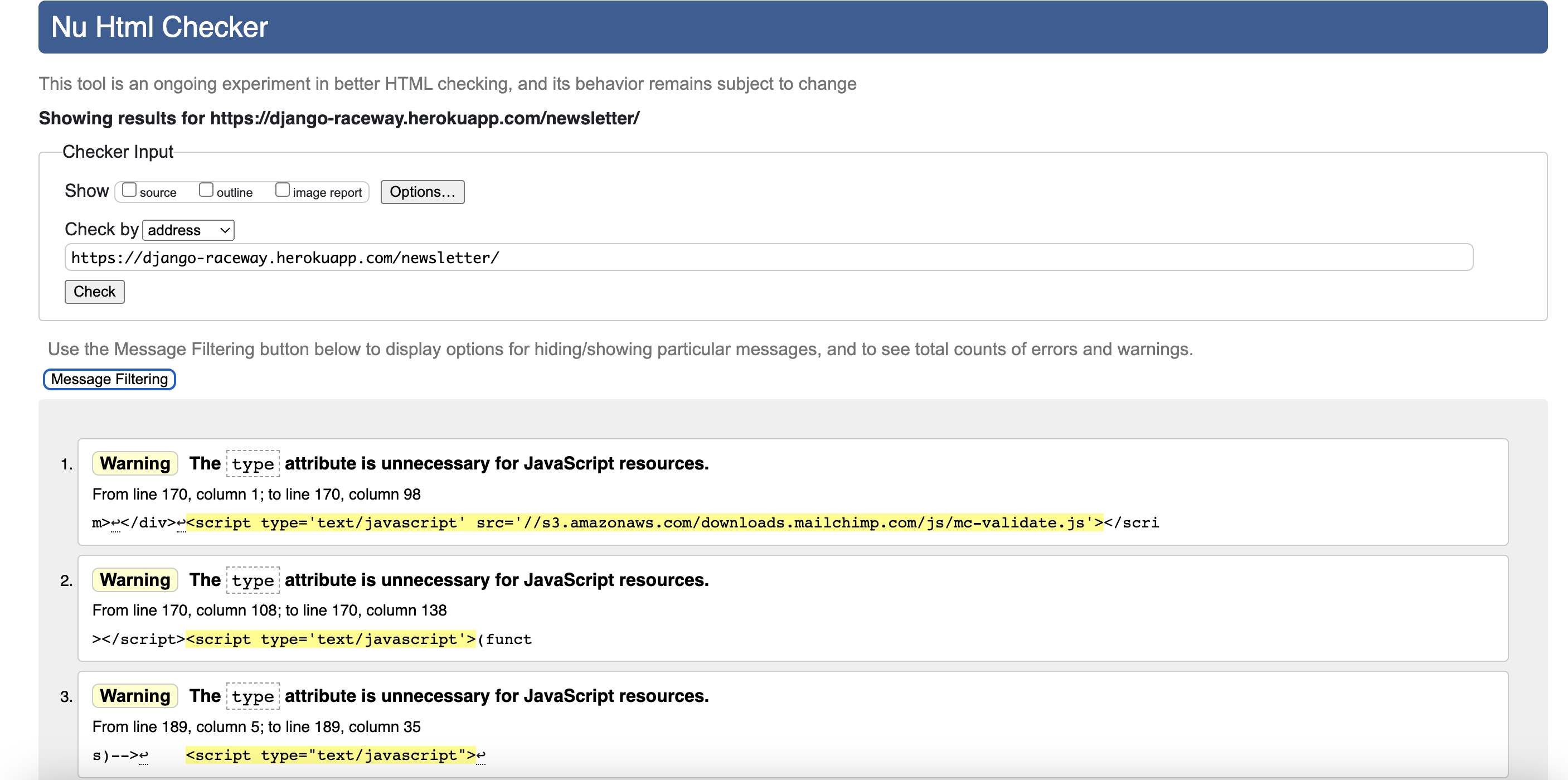This screenshot has height=780, width=1568.
Task: Click highlighted script snippet followed by (funct
Action: click(331, 639)
